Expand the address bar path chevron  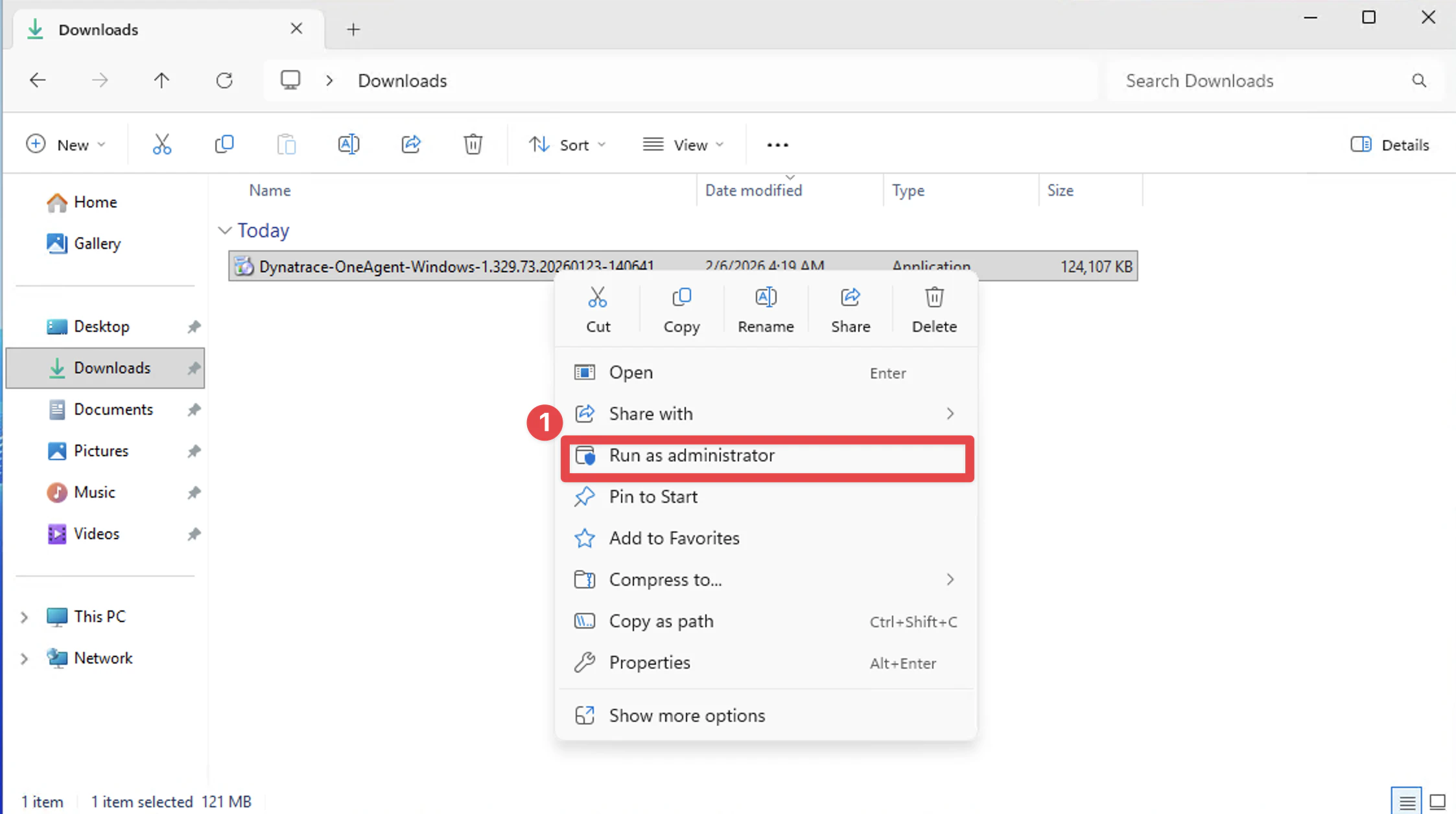329,80
